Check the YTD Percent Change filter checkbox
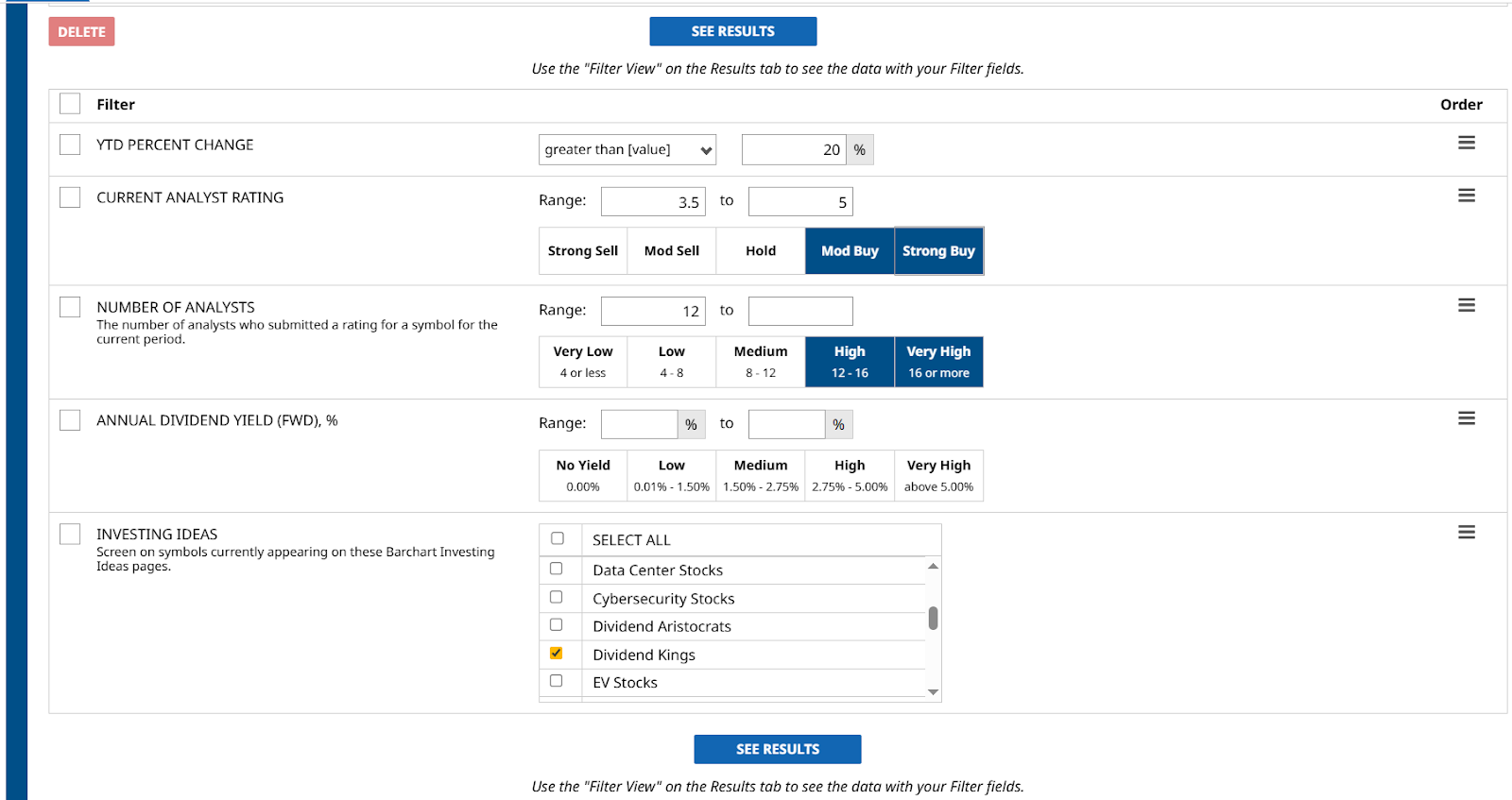Screen dimensions: 1512x800 (70, 145)
